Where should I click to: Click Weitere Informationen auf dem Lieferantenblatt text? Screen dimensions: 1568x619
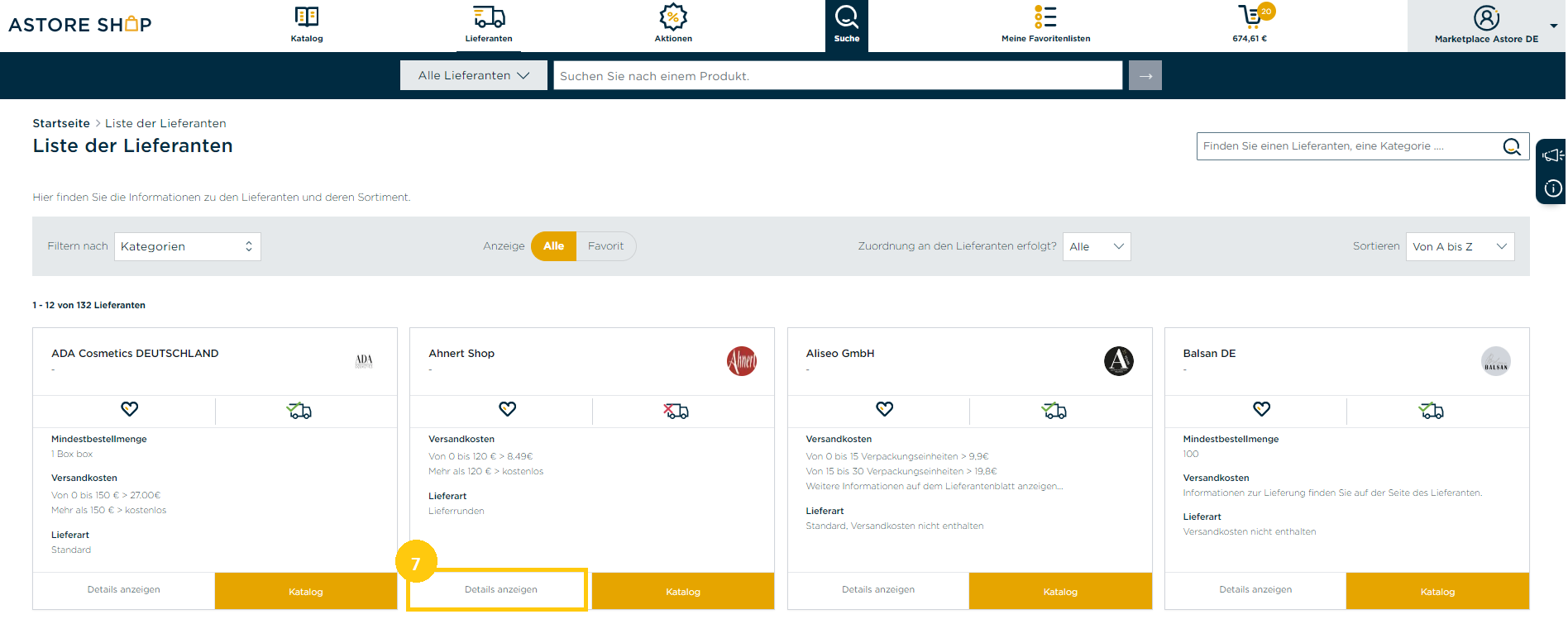(x=935, y=486)
